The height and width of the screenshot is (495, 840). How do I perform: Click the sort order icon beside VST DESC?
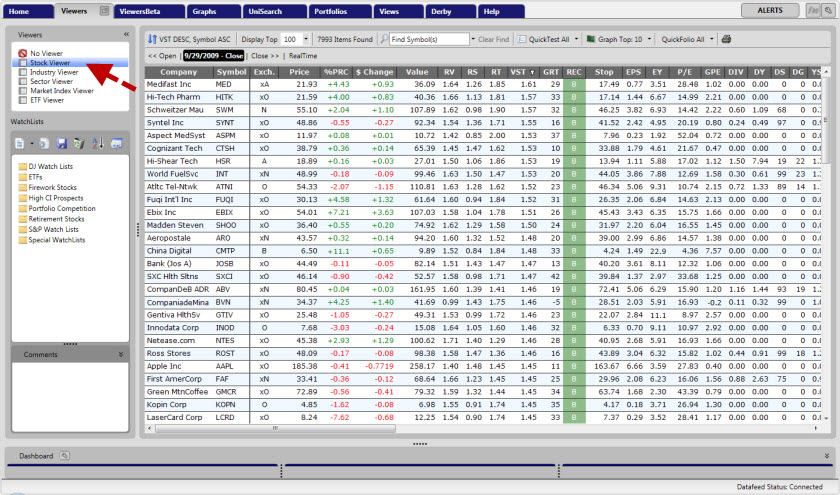(x=152, y=39)
